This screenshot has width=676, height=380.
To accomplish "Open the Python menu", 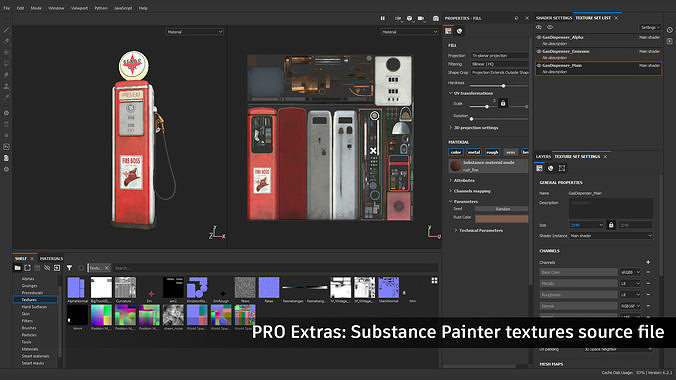I will [x=101, y=8].
